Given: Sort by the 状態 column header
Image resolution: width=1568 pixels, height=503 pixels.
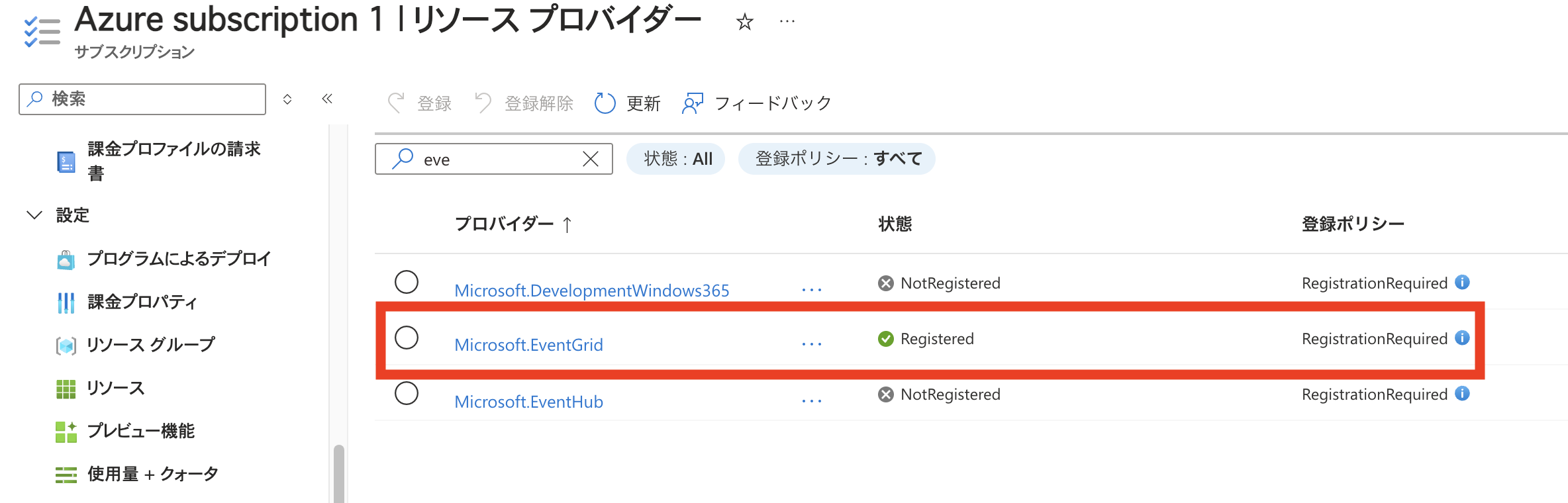Looking at the screenshot, I should pos(895,224).
